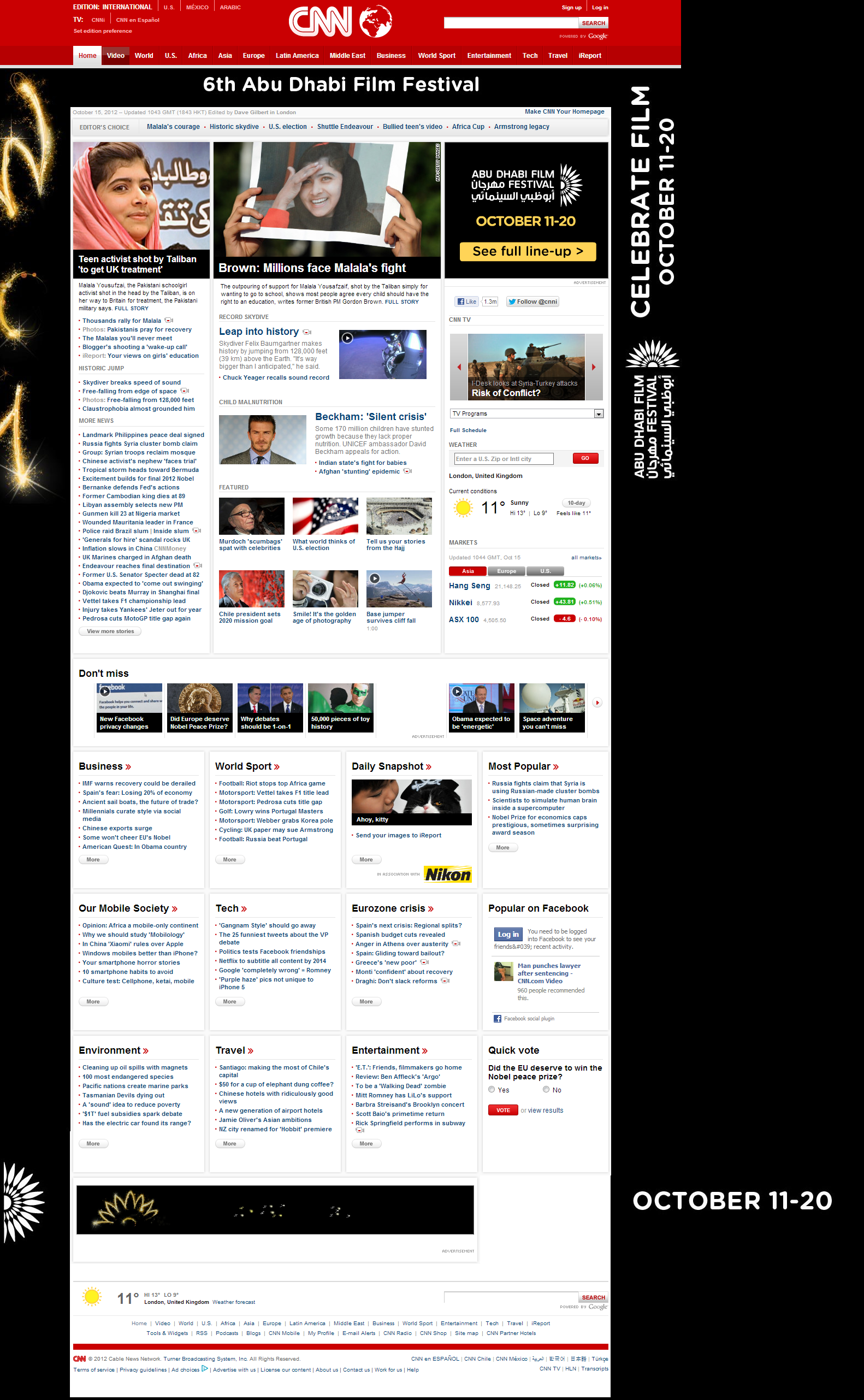Select Yes in the Quick vote poll
The width and height of the screenshot is (864, 1400).
tap(492, 1090)
